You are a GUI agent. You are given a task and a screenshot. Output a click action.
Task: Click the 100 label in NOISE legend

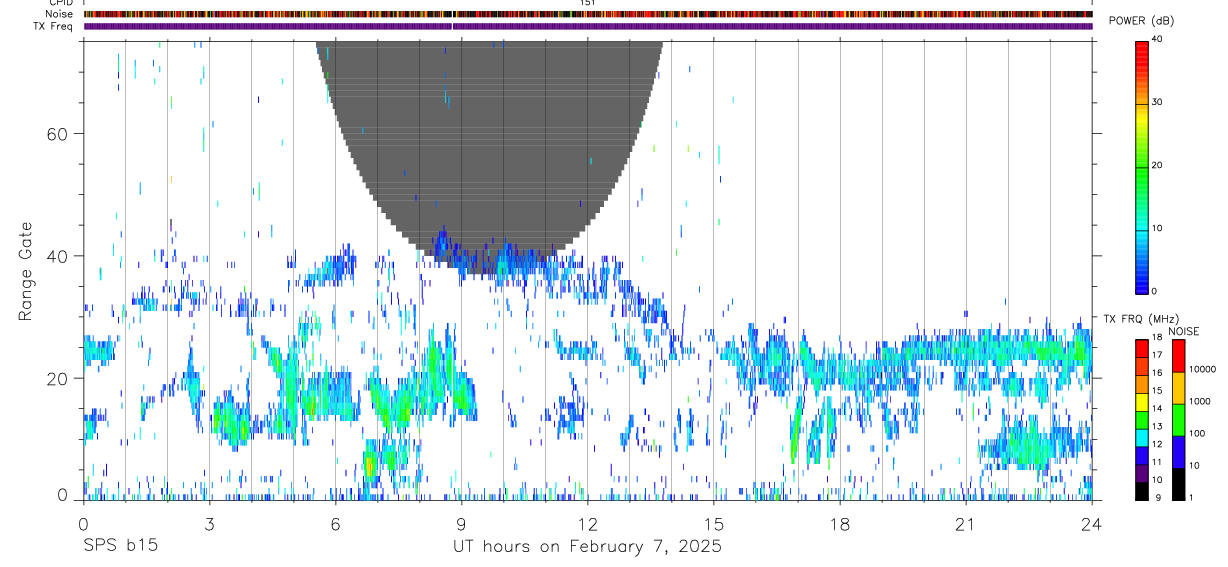click(1196, 433)
